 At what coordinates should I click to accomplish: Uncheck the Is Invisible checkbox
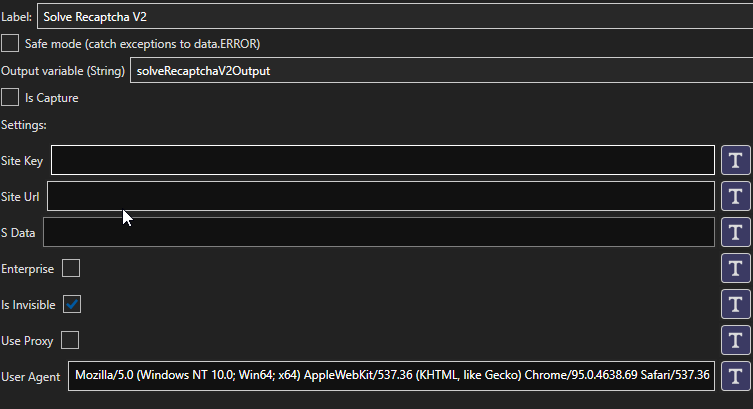(x=72, y=304)
